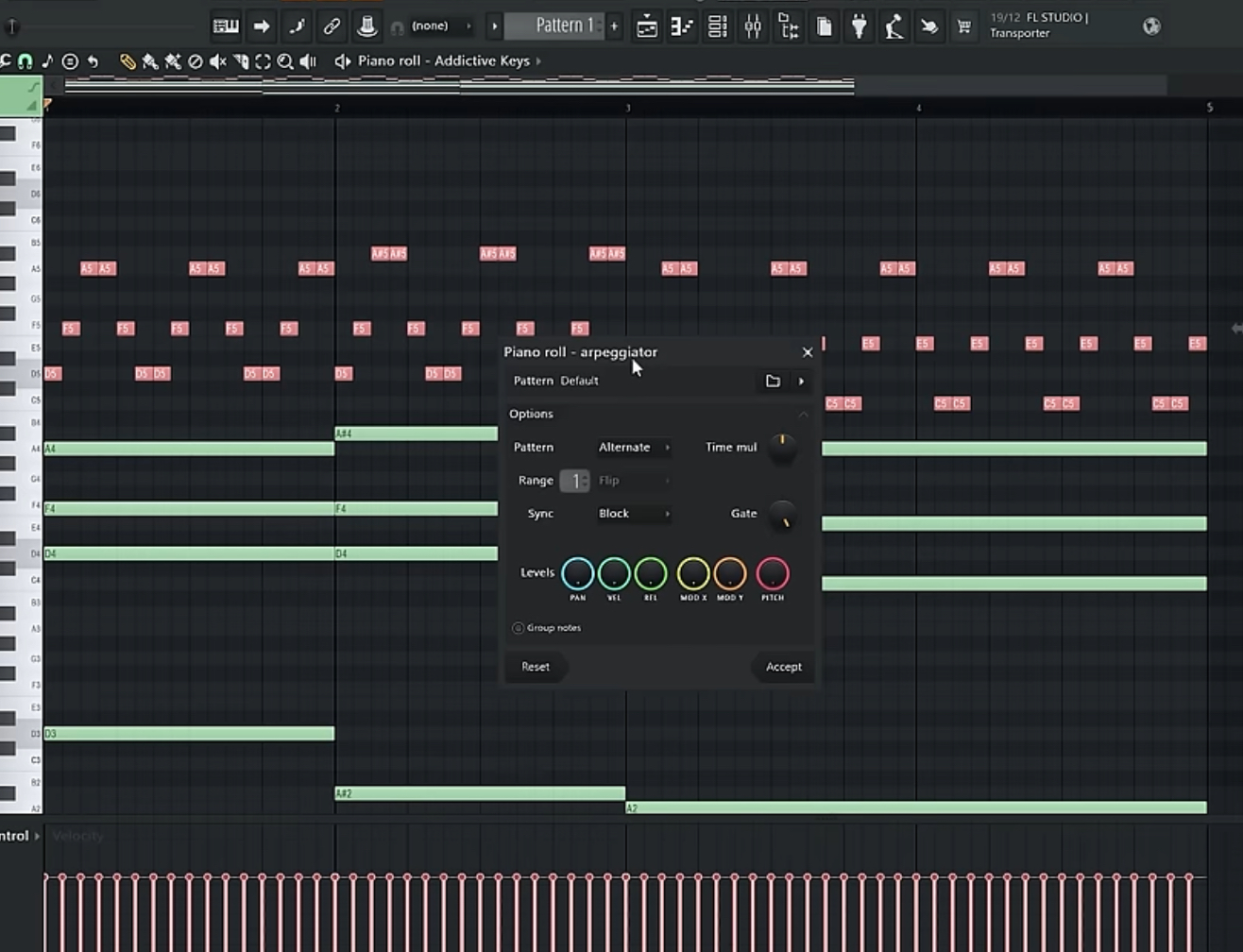
Task: Open the Playlist view icon
Action: coord(647,26)
